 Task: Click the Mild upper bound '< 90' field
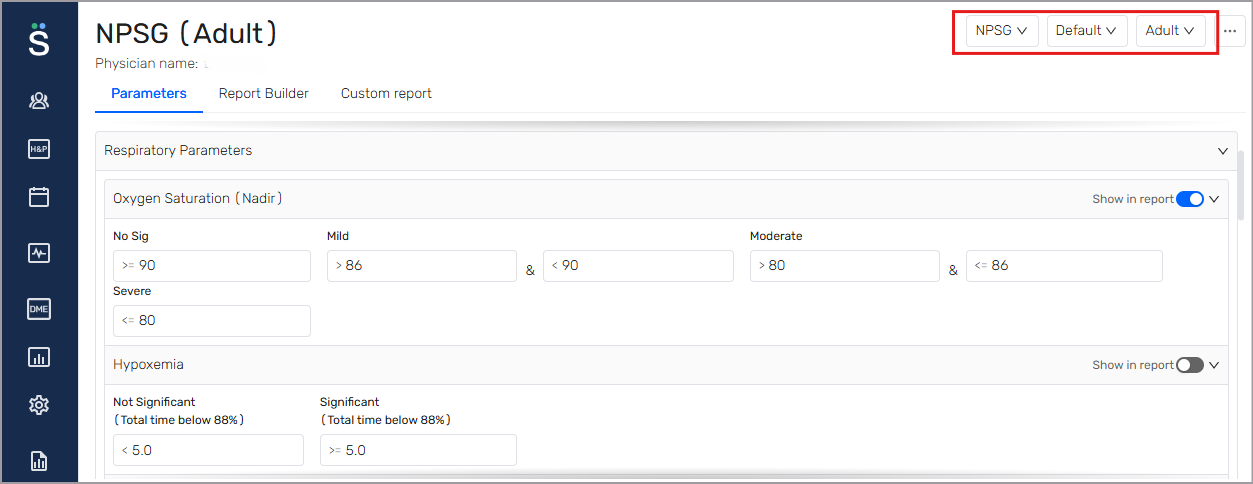click(638, 266)
